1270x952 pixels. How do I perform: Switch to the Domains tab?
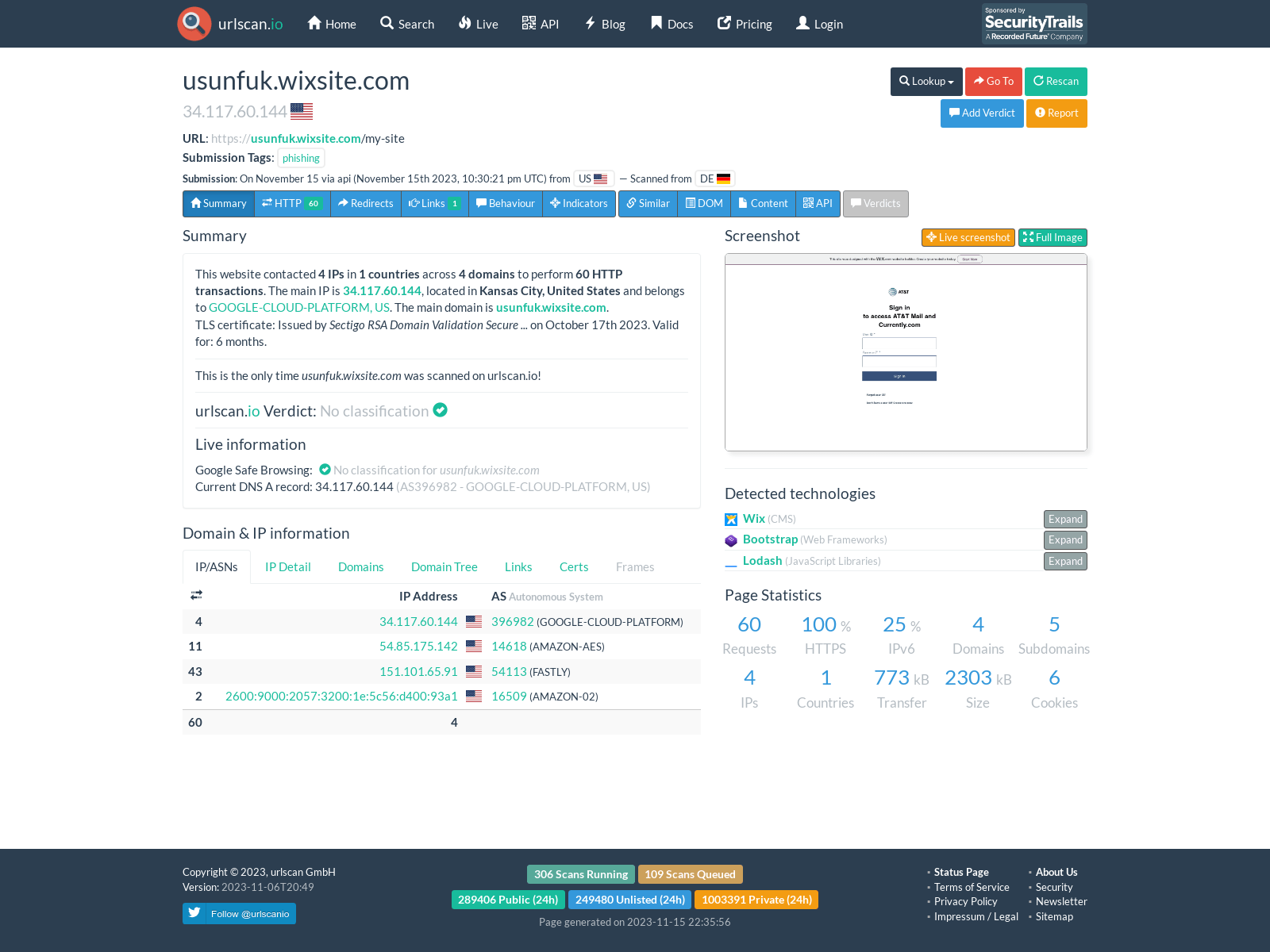[x=361, y=567]
